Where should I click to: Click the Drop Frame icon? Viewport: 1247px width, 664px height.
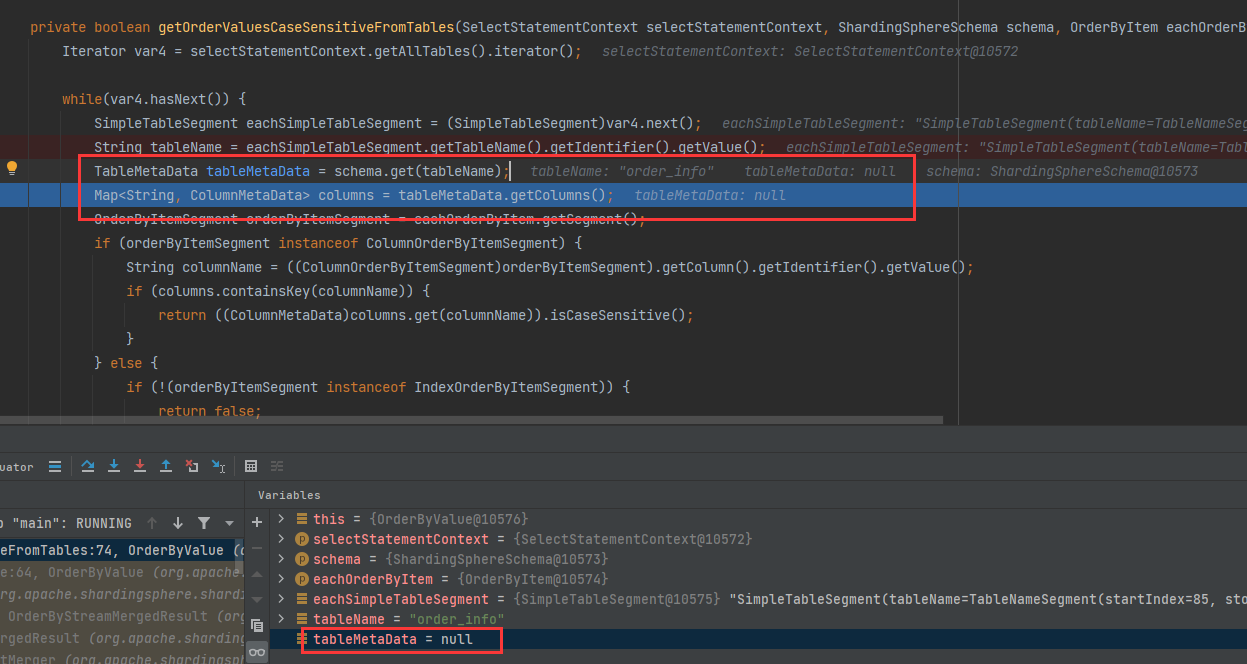(191, 466)
